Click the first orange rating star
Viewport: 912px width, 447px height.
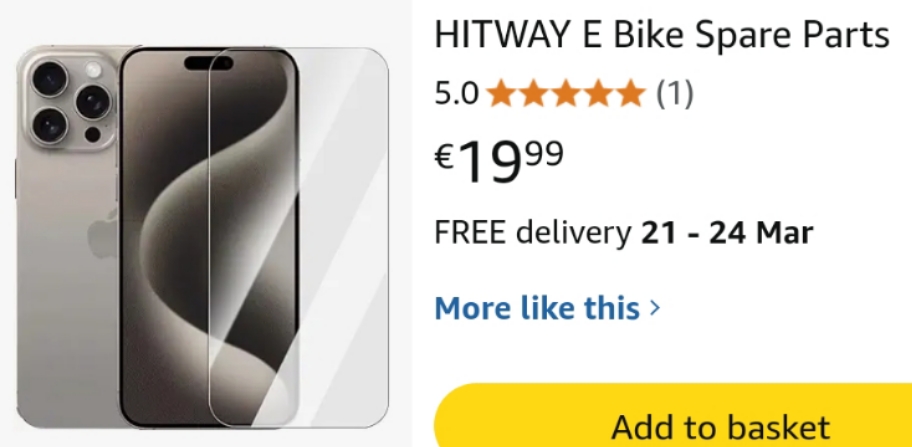click(x=501, y=94)
